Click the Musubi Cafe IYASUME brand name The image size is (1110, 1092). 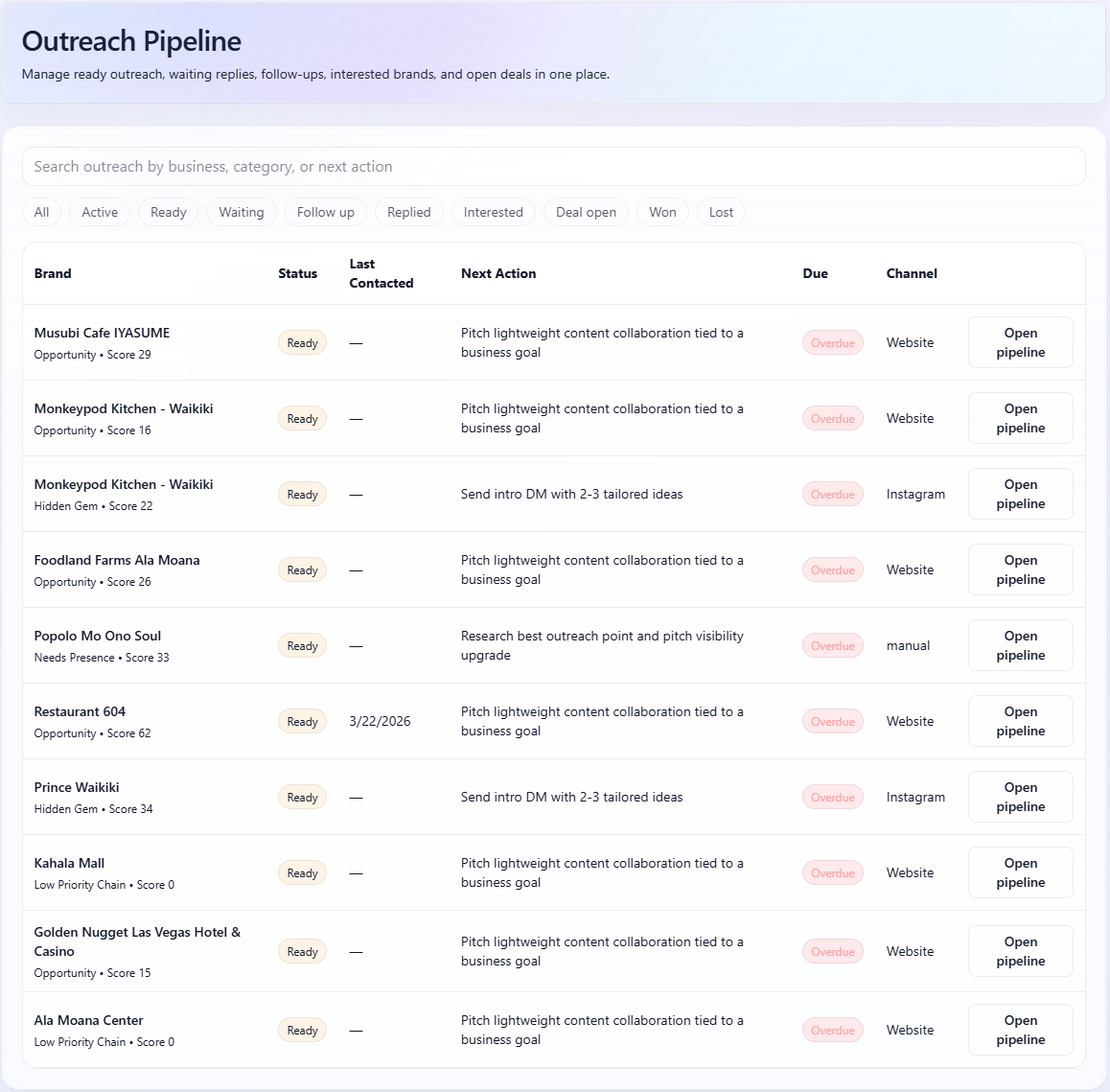[x=102, y=333]
